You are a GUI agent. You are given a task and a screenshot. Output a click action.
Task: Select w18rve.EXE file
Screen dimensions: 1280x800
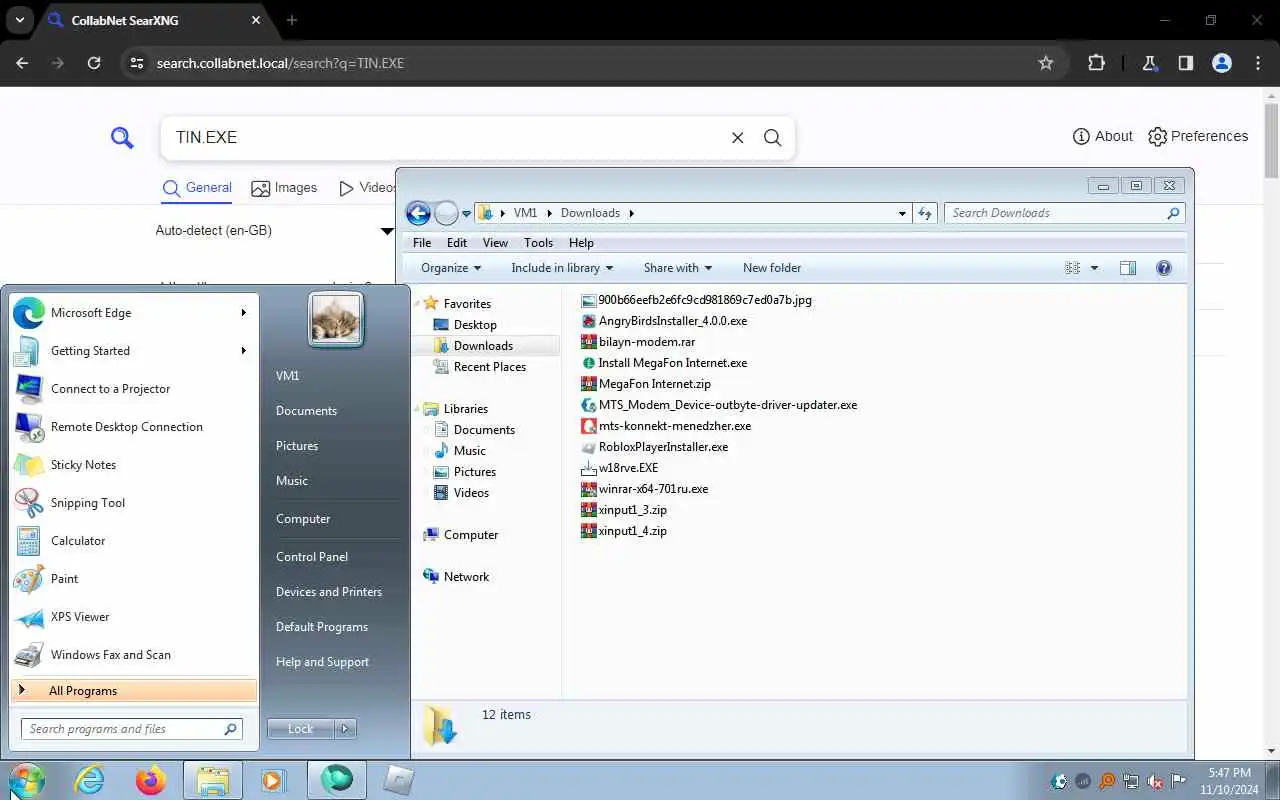(x=619, y=468)
